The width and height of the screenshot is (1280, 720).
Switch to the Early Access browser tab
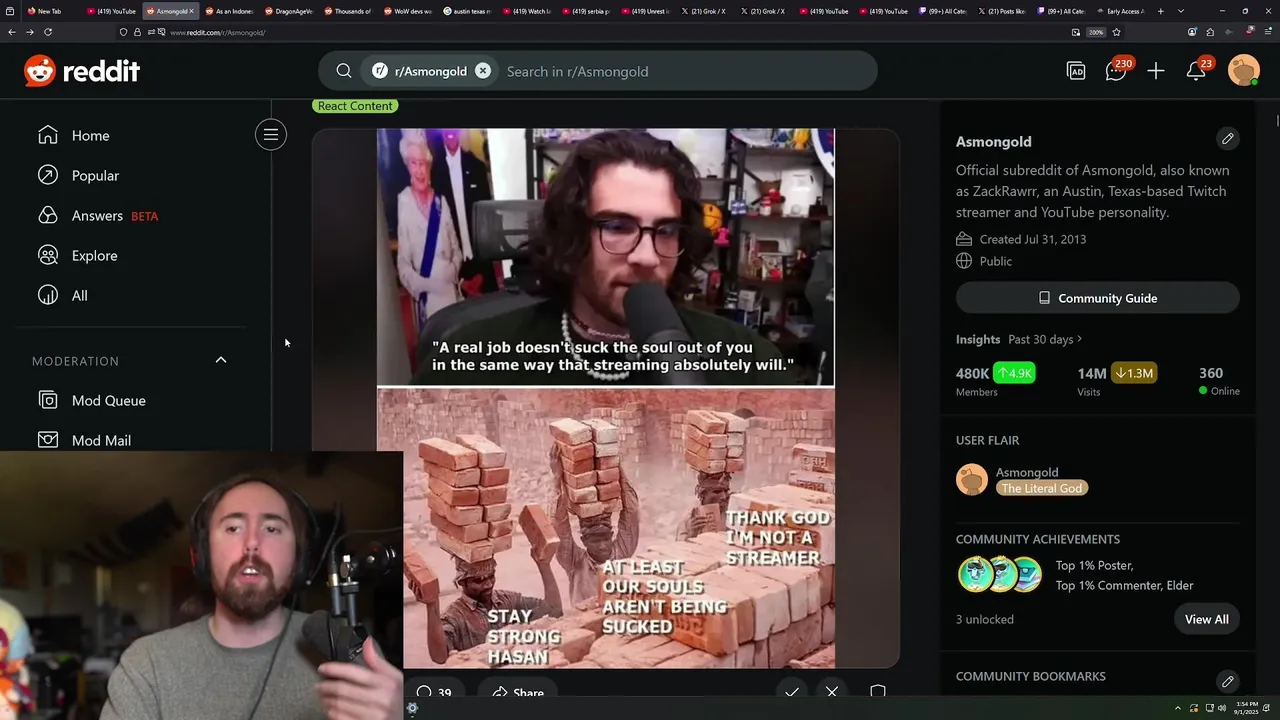pyautogui.click(x=1119, y=11)
